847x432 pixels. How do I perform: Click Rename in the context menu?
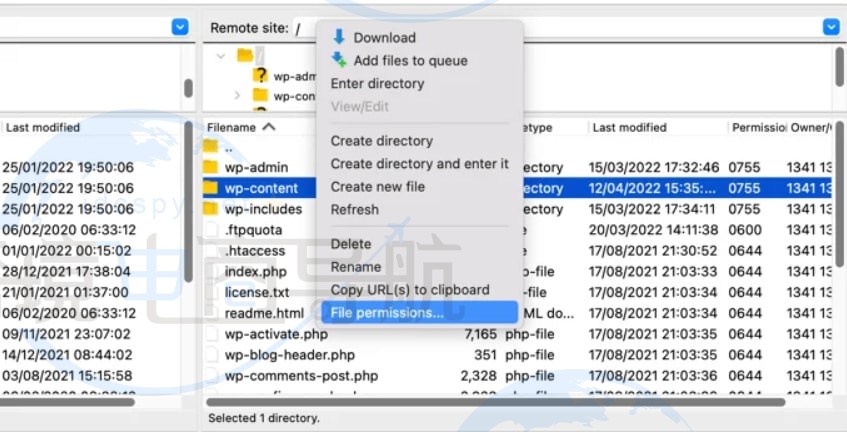click(x=355, y=267)
